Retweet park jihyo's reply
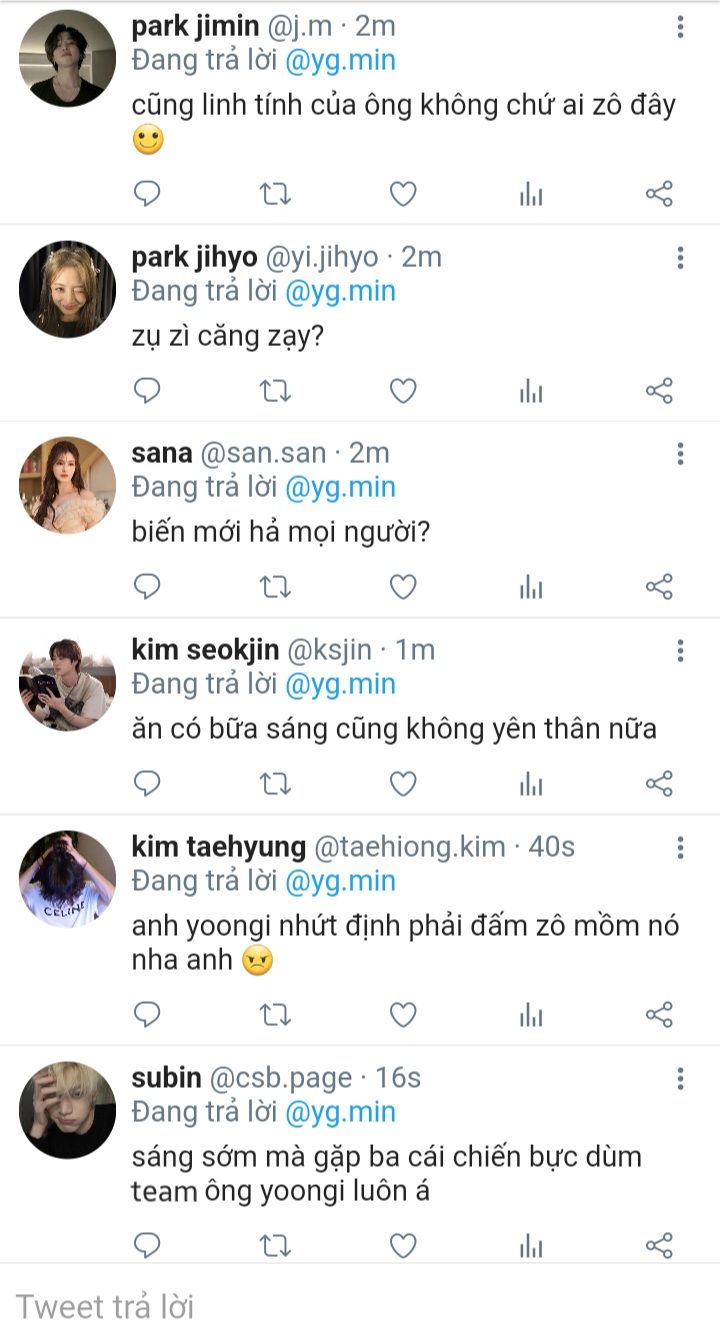The height and width of the screenshot is (1343, 720). pos(275,391)
